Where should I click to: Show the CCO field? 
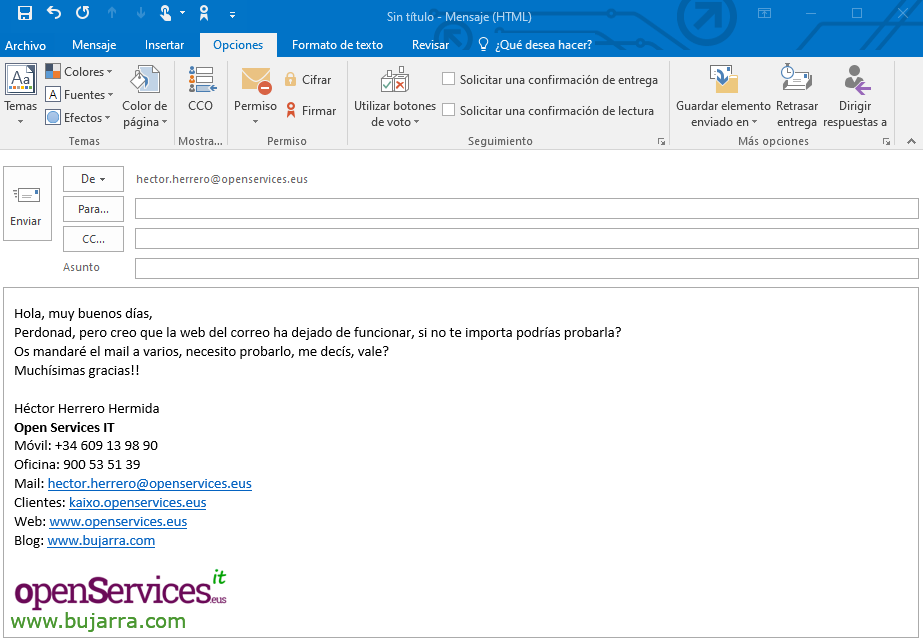tap(201, 88)
